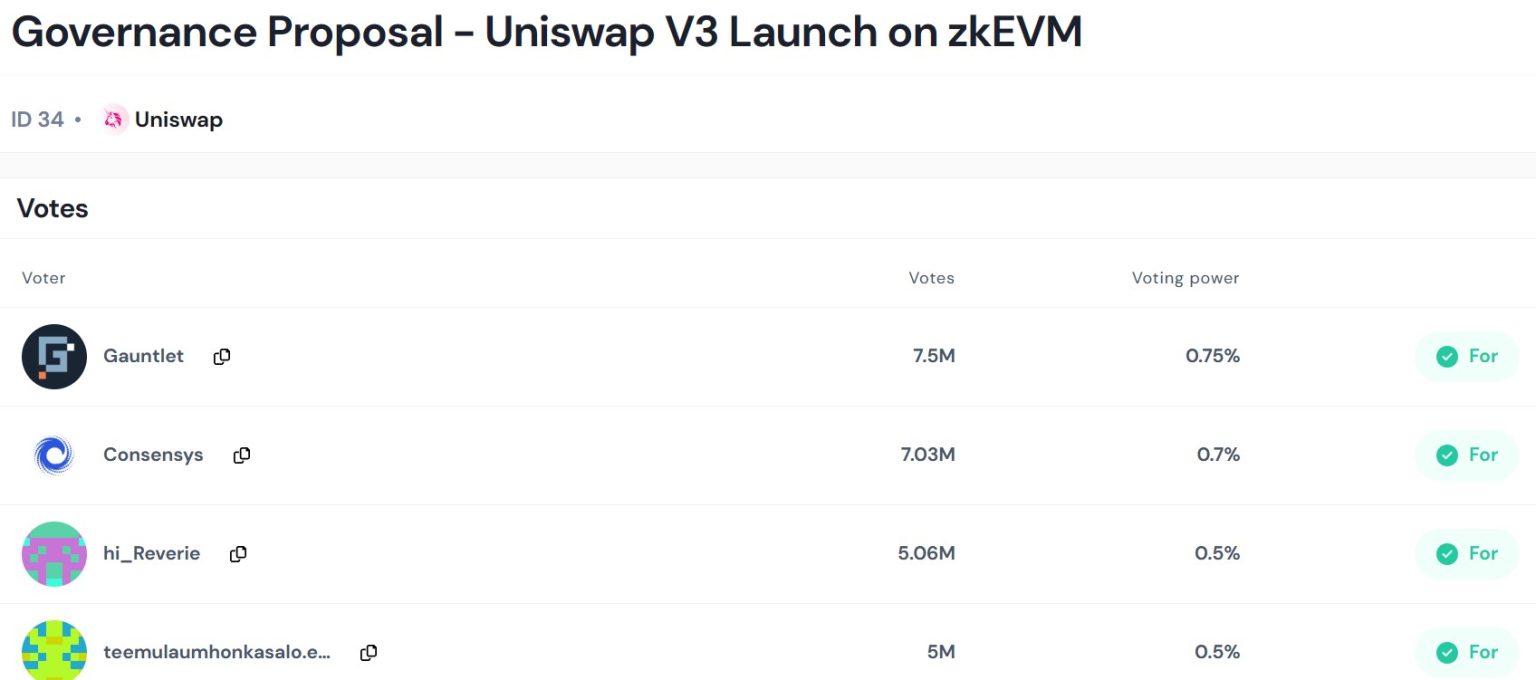Copy Gauntlet's wallet address with the copy icon
1536x680 pixels.
pos(221,356)
